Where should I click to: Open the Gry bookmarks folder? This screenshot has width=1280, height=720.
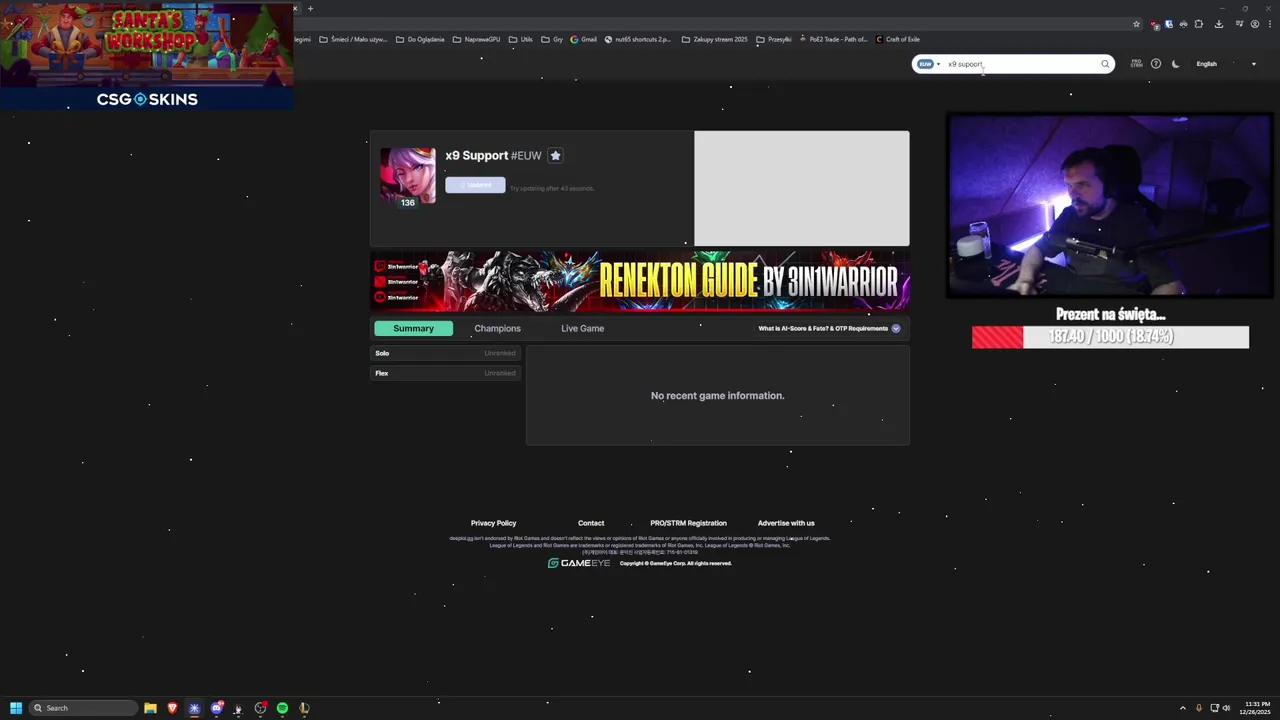point(552,39)
